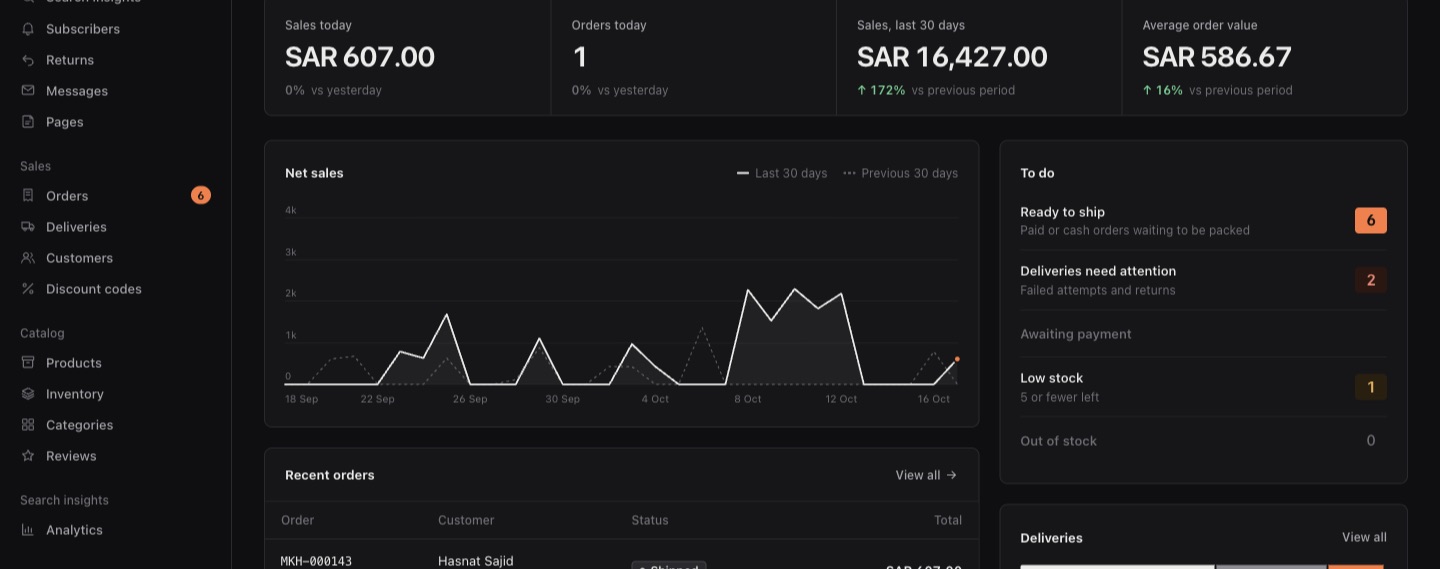Click the Inventory layers icon
Image resolution: width=1440 pixels, height=569 pixels.
[x=28, y=394]
